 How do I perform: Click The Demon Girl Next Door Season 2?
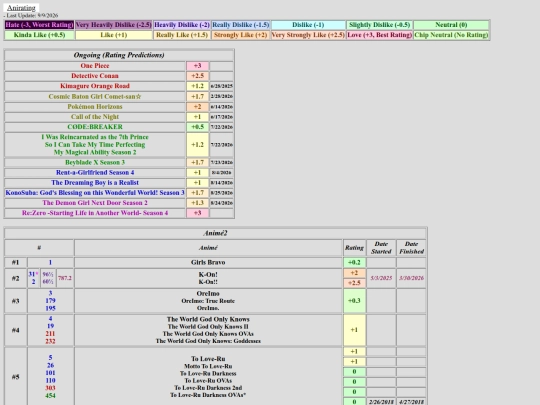95,203
